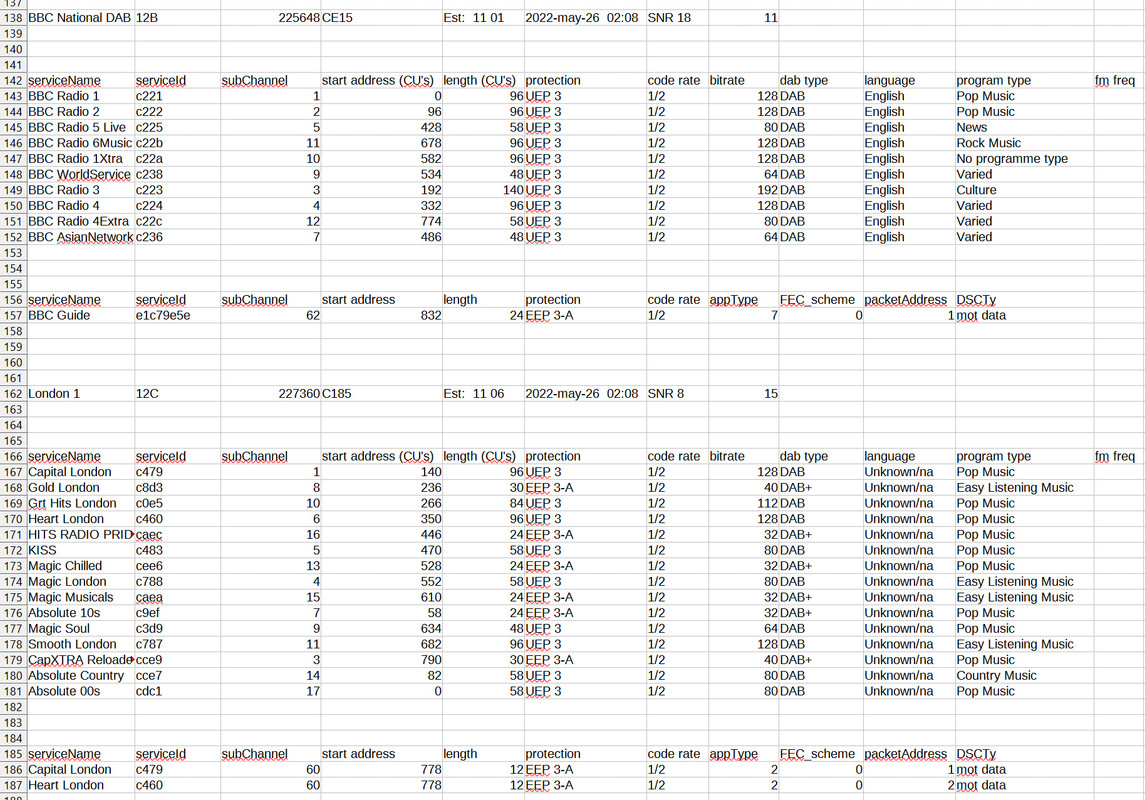The height and width of the screenshot is (800, 1145).
Task: Select the 'C185' cell
Action: point(381,394)
